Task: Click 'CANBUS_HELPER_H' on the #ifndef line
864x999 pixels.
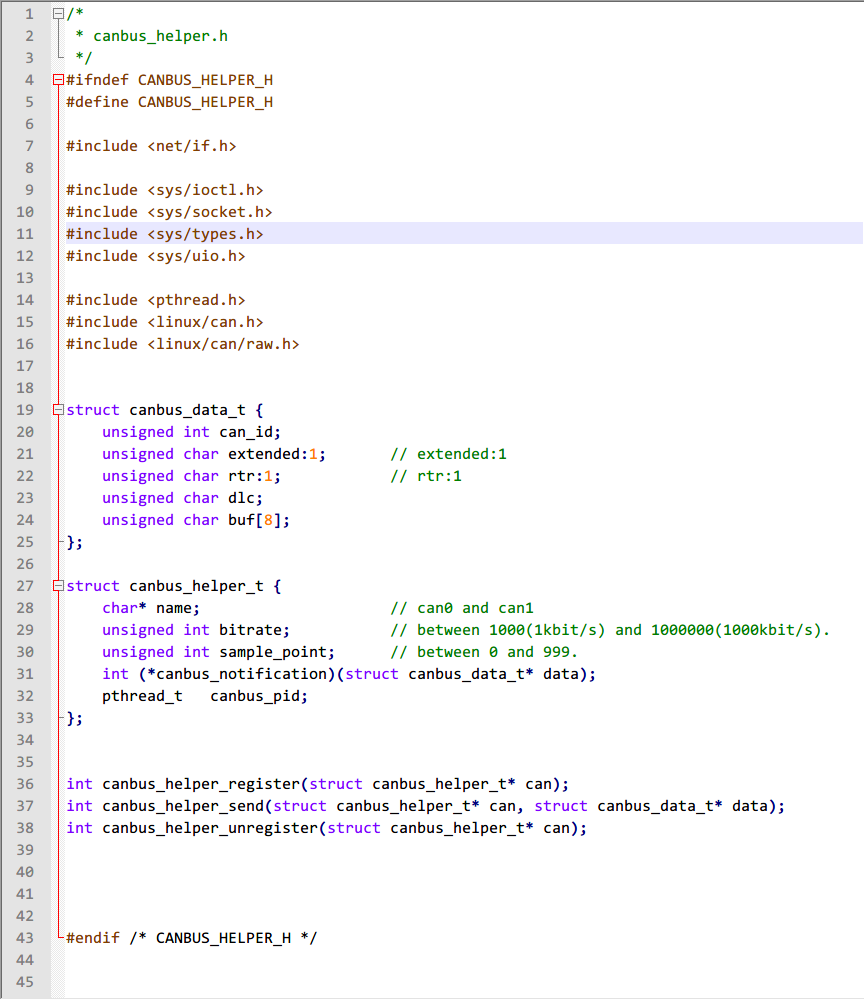Action: 205,80
